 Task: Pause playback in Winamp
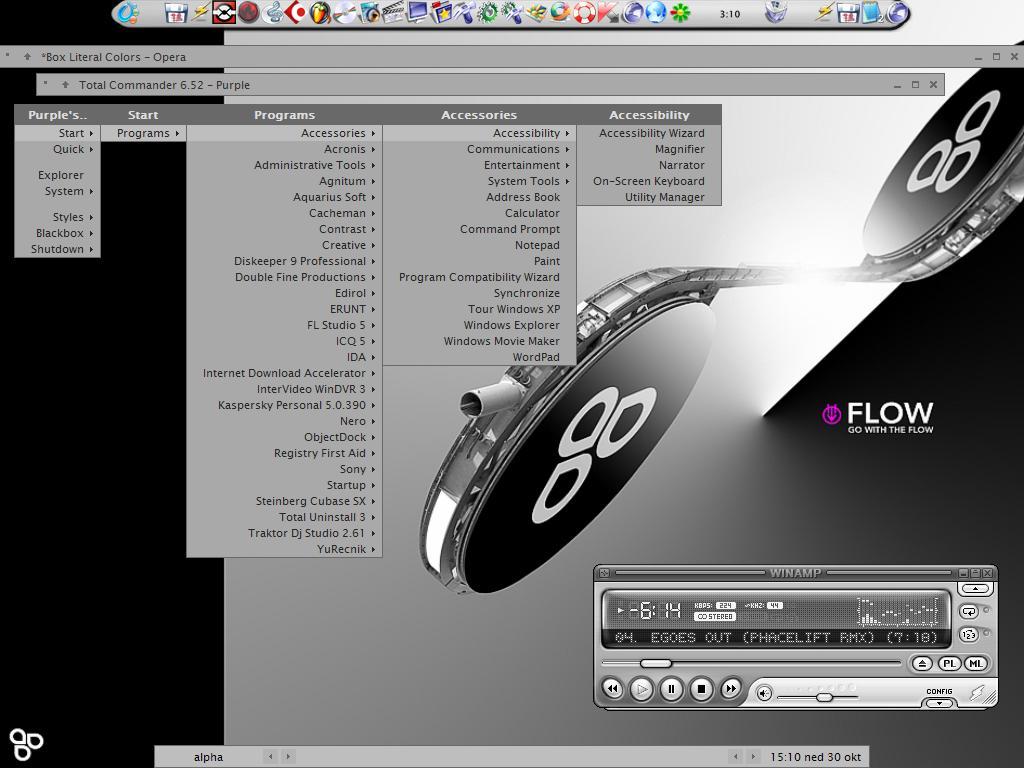tap(671, 689)
